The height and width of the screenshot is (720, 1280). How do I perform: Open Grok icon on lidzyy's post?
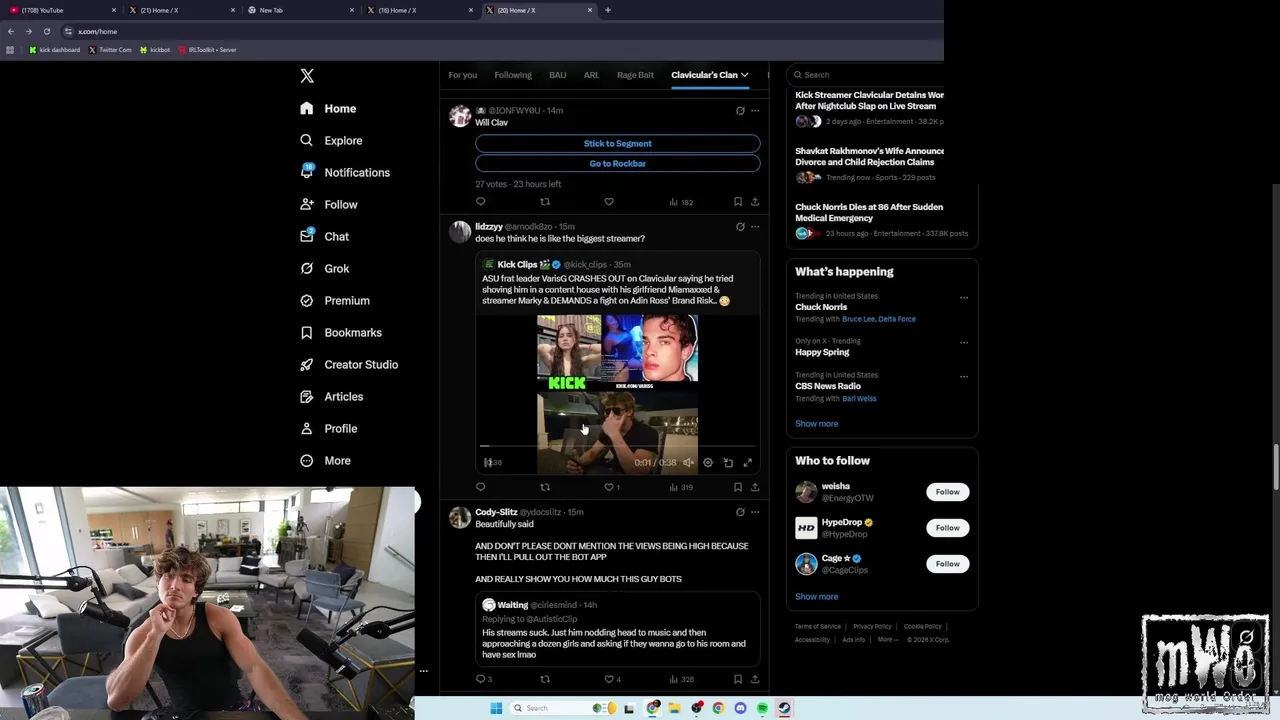(x=740, y=227)
